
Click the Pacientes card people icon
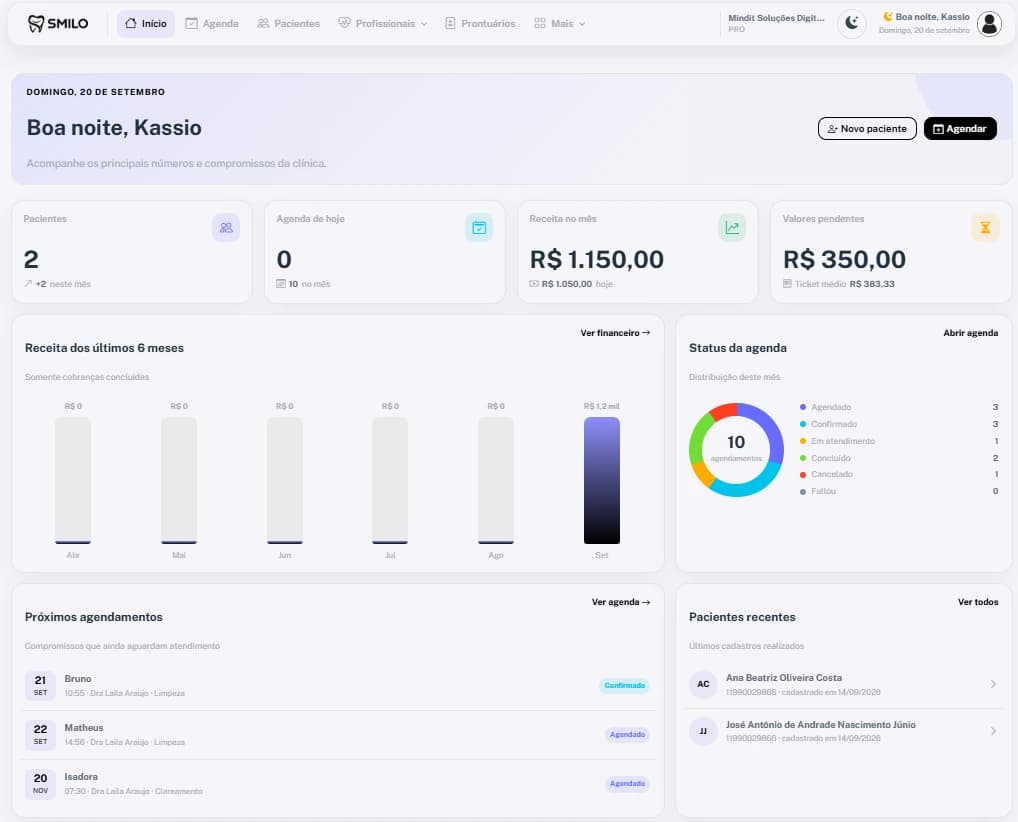coord(226,228)
